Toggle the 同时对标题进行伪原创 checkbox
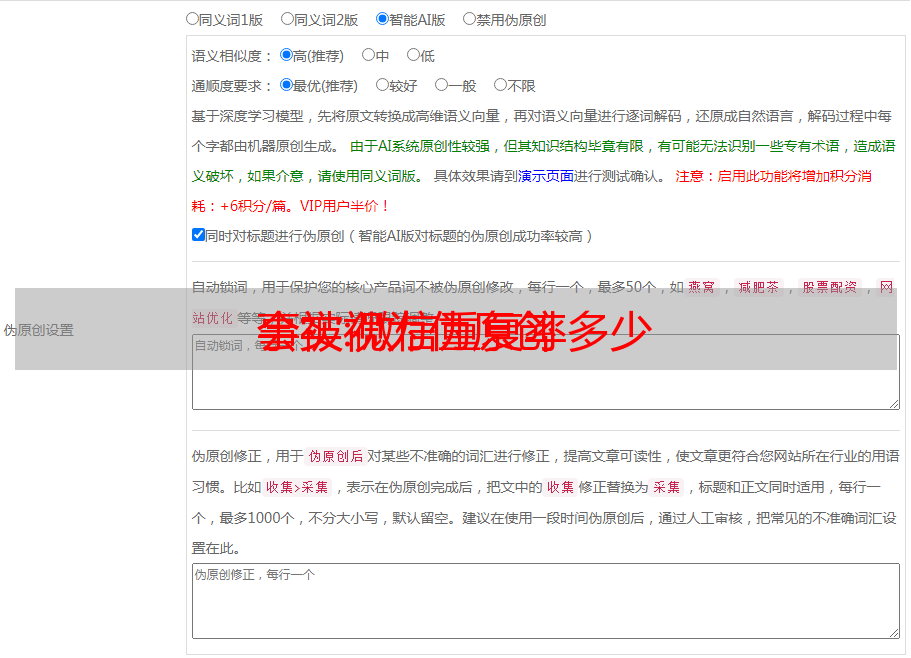This screenshot has height=658, width=911. tap(198, 236)
